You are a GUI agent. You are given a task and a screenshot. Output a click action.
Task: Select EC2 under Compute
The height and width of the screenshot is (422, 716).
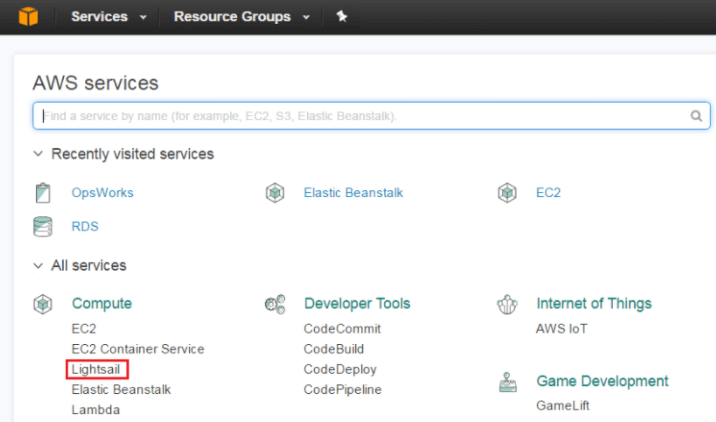click(84, 329)
